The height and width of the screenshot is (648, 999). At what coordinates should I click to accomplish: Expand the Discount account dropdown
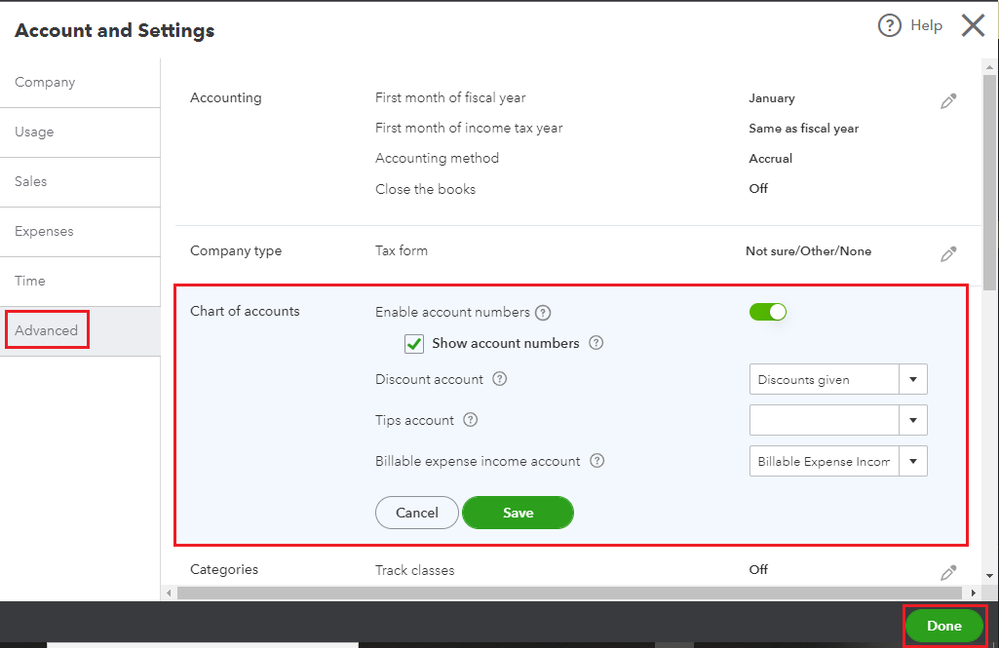click(x=913, y=380)
